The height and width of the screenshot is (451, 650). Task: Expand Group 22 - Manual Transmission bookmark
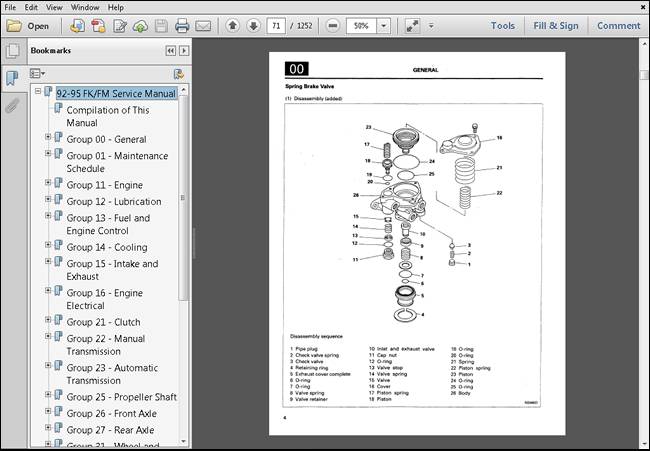tap(48, 336)
